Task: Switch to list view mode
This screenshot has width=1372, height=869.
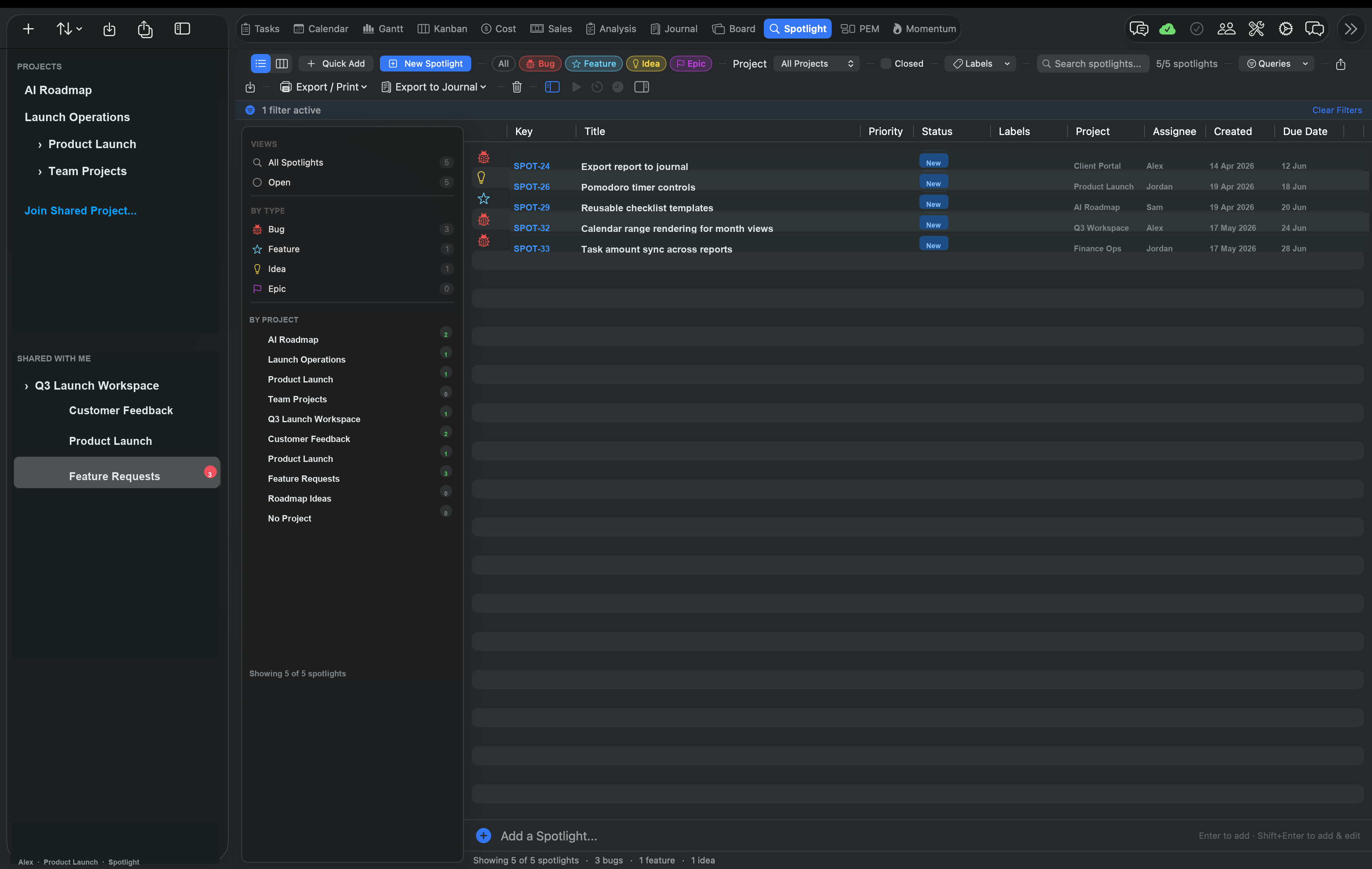Action: (261, 64)
